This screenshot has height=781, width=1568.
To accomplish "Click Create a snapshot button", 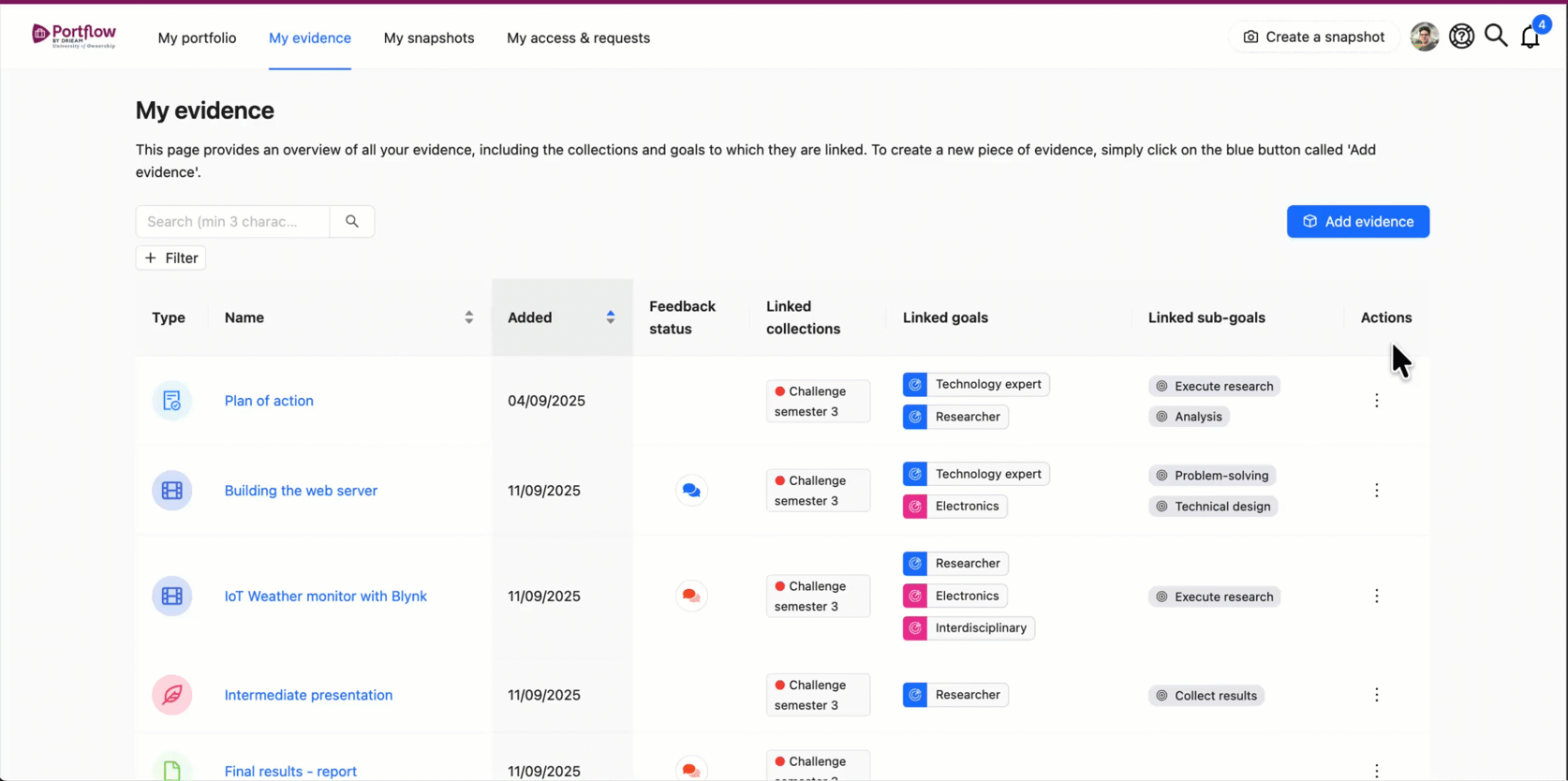I will 1313,37.
